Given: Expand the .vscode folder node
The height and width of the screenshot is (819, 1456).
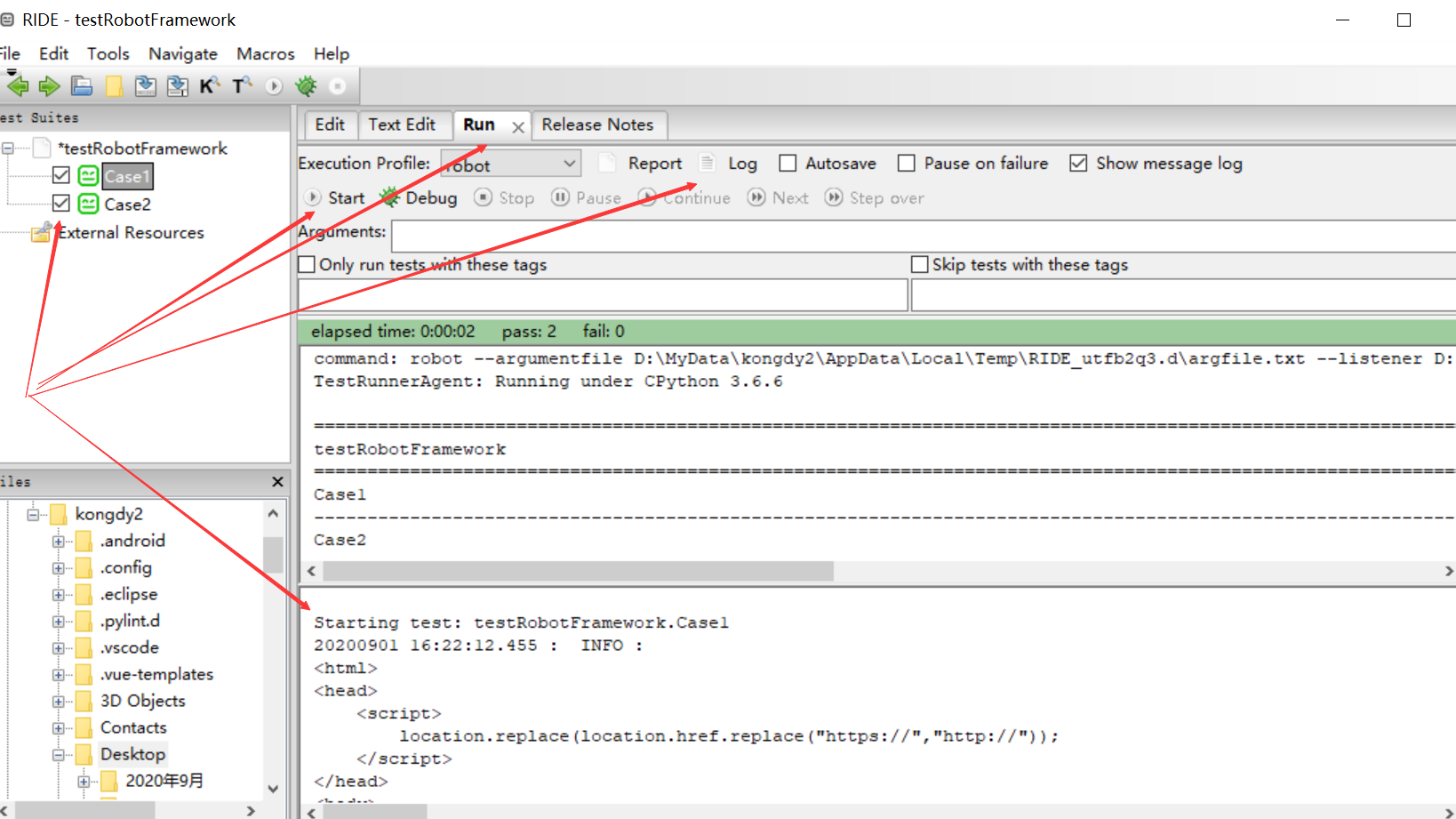Looking at the screenshot, I should [x=58, y=648].
